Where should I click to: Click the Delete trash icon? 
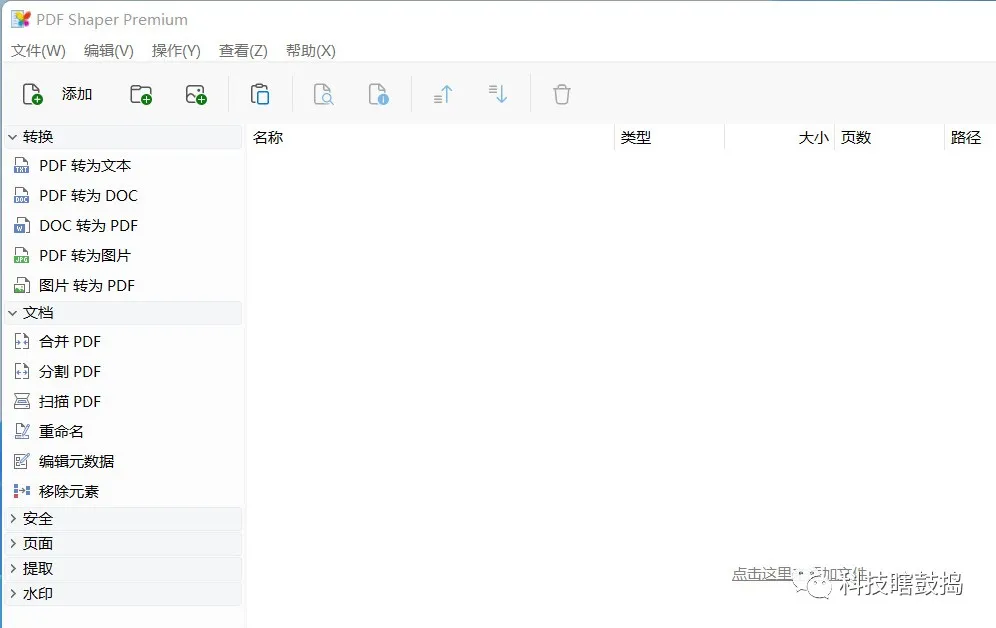coord(562,94)
